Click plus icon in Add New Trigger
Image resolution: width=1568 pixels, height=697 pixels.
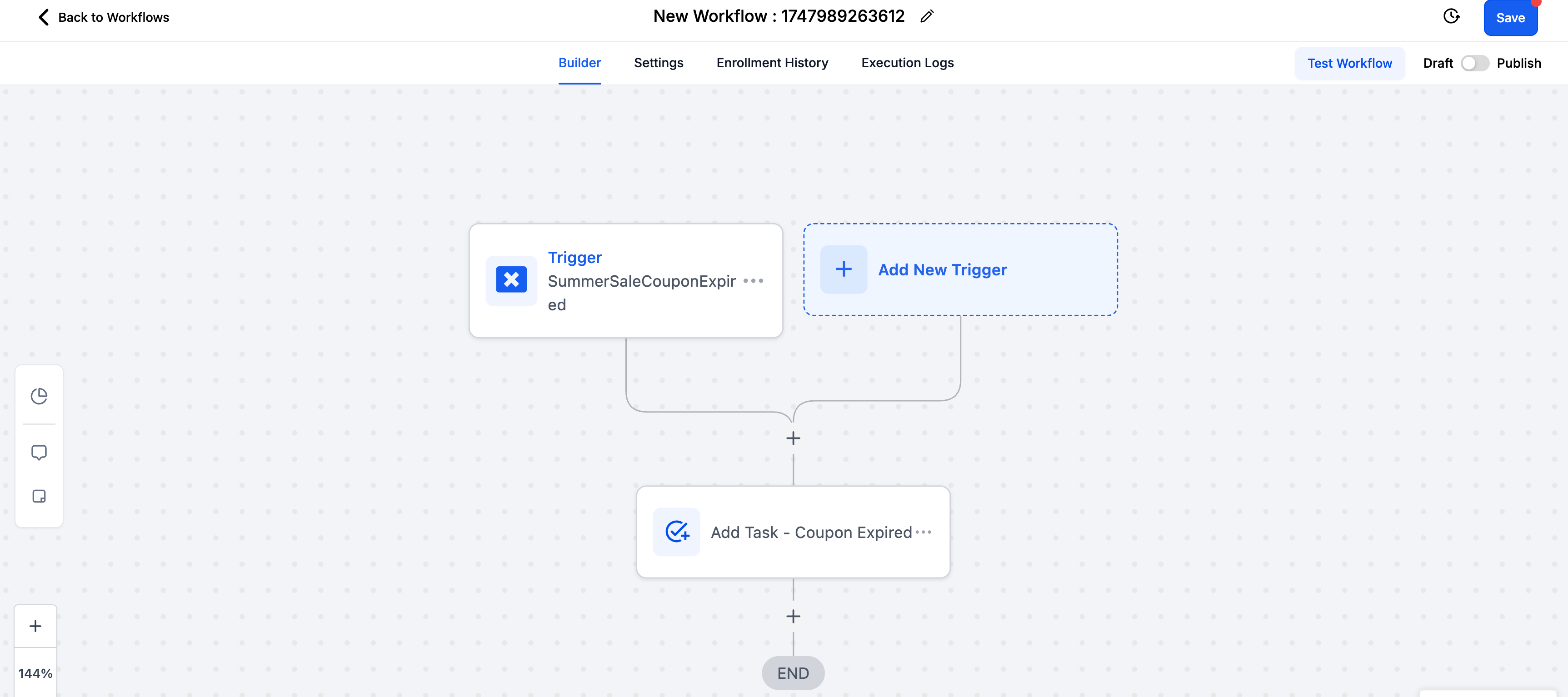[x=844, y=269]
